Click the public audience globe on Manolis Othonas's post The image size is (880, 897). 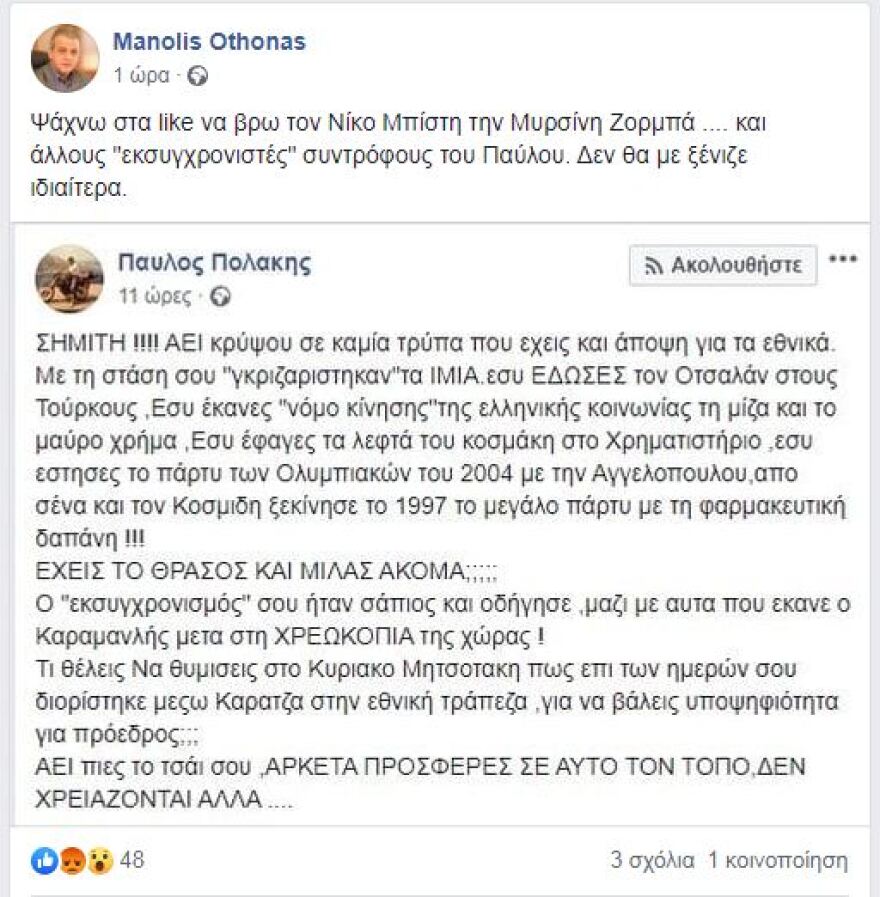tap(198, 73)
